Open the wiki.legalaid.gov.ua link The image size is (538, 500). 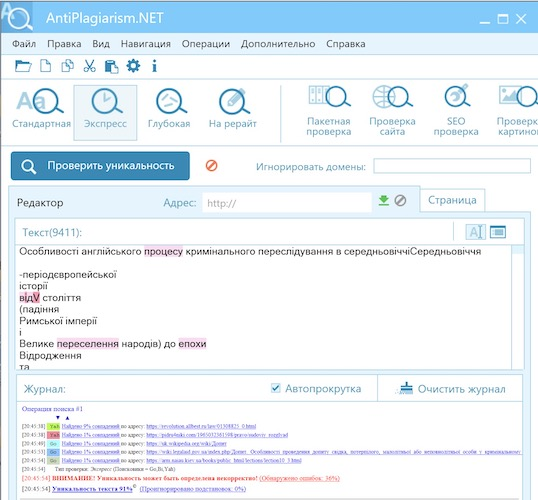point(334,452)
